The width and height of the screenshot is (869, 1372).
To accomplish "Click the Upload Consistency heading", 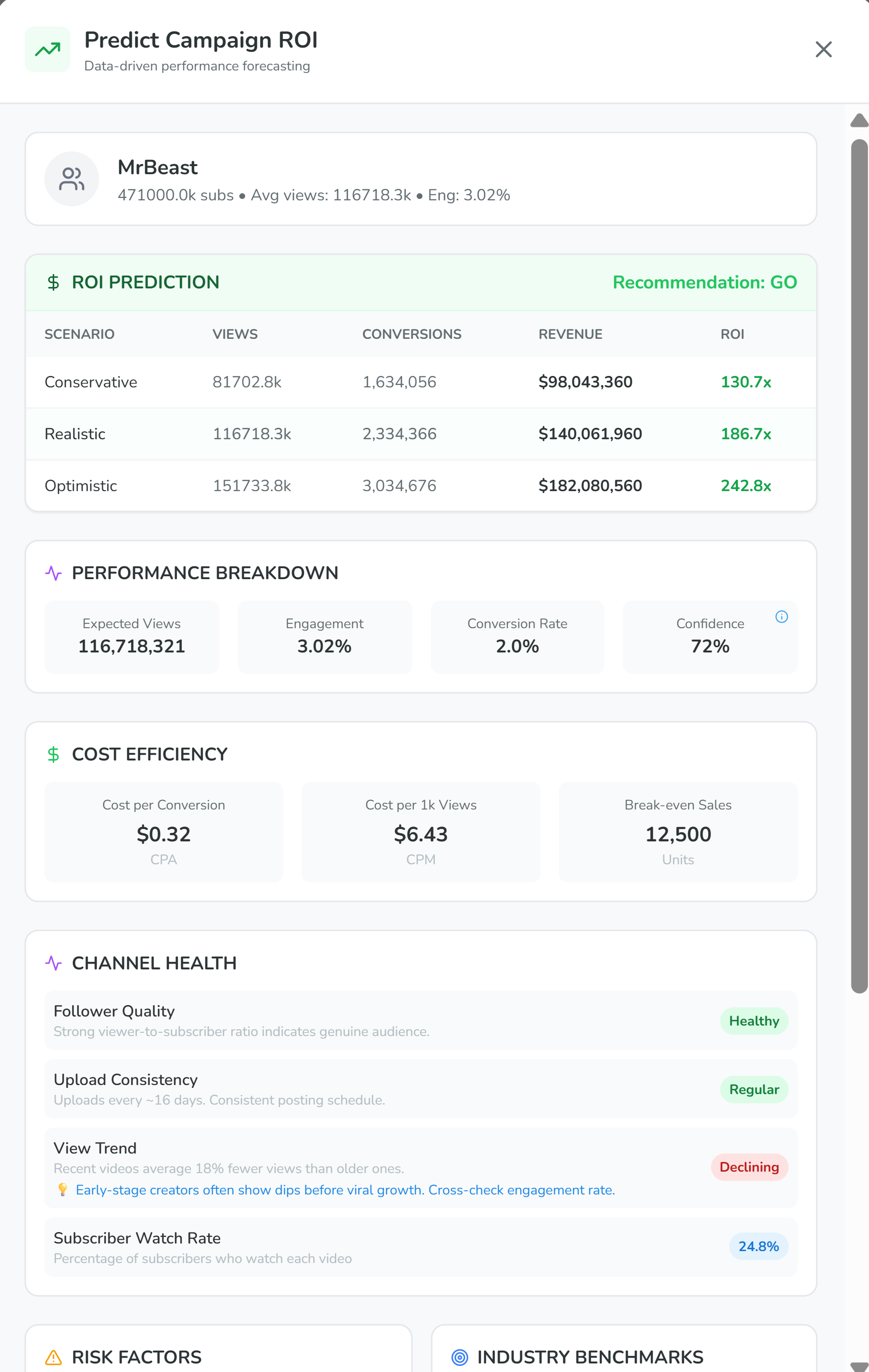I will tap(126, 1079).
